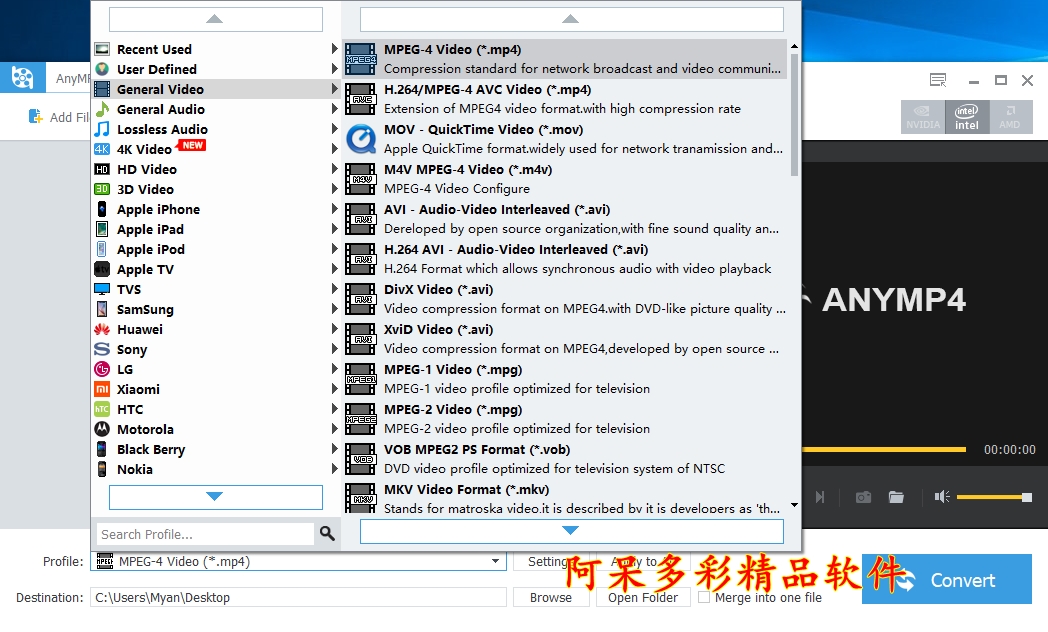Click the NVIDIA acceleration icon

(x=923, y=117)
